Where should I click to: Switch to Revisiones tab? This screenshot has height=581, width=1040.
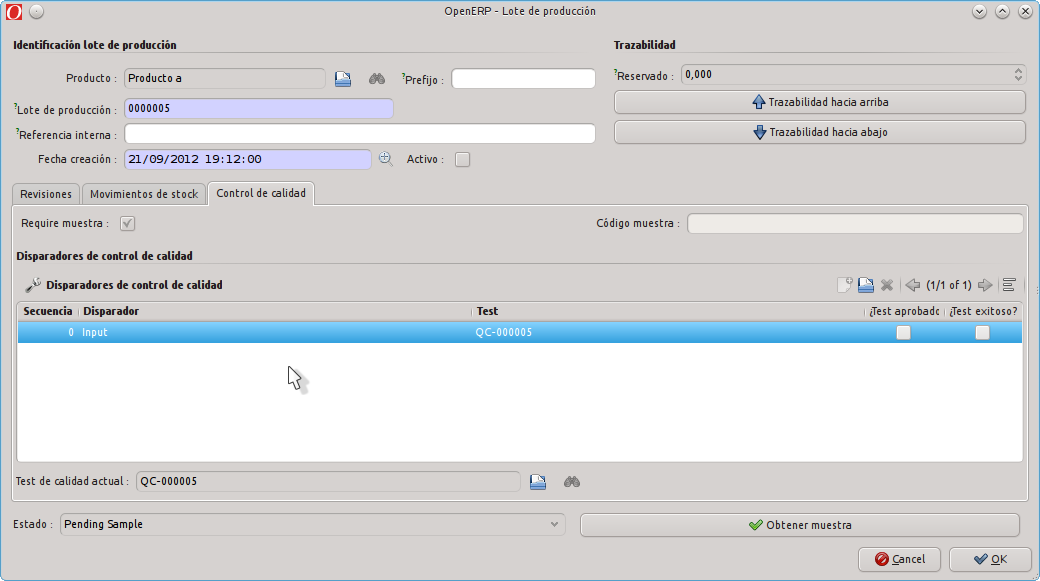pyautogui.click(x=46, y=194)
